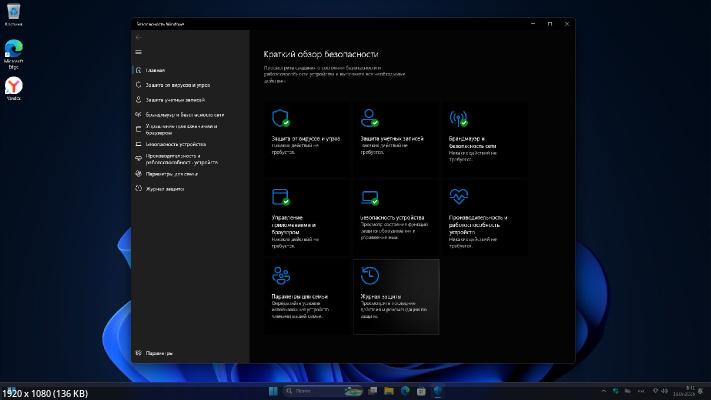Select 'Защита учетных записей' in sidebar
The image size is (711, 400).
(190, 100)
